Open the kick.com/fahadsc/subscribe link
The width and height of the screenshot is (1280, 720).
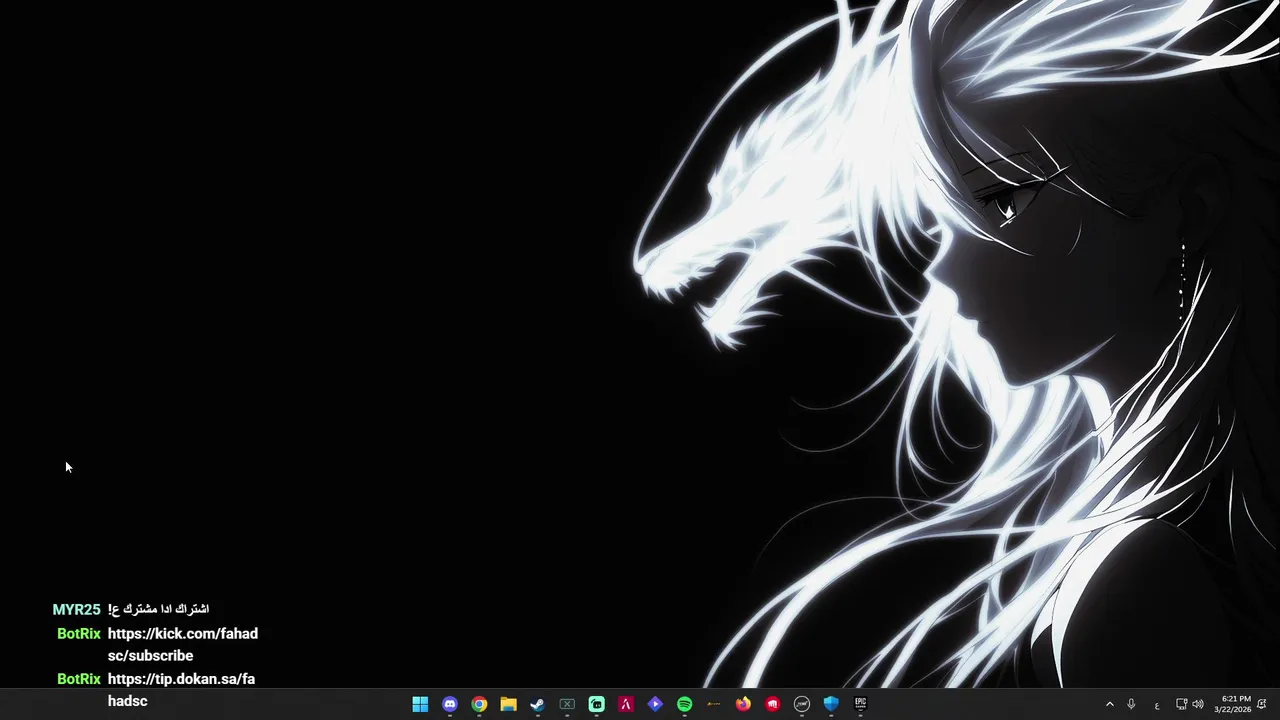[x=183, y=645]
